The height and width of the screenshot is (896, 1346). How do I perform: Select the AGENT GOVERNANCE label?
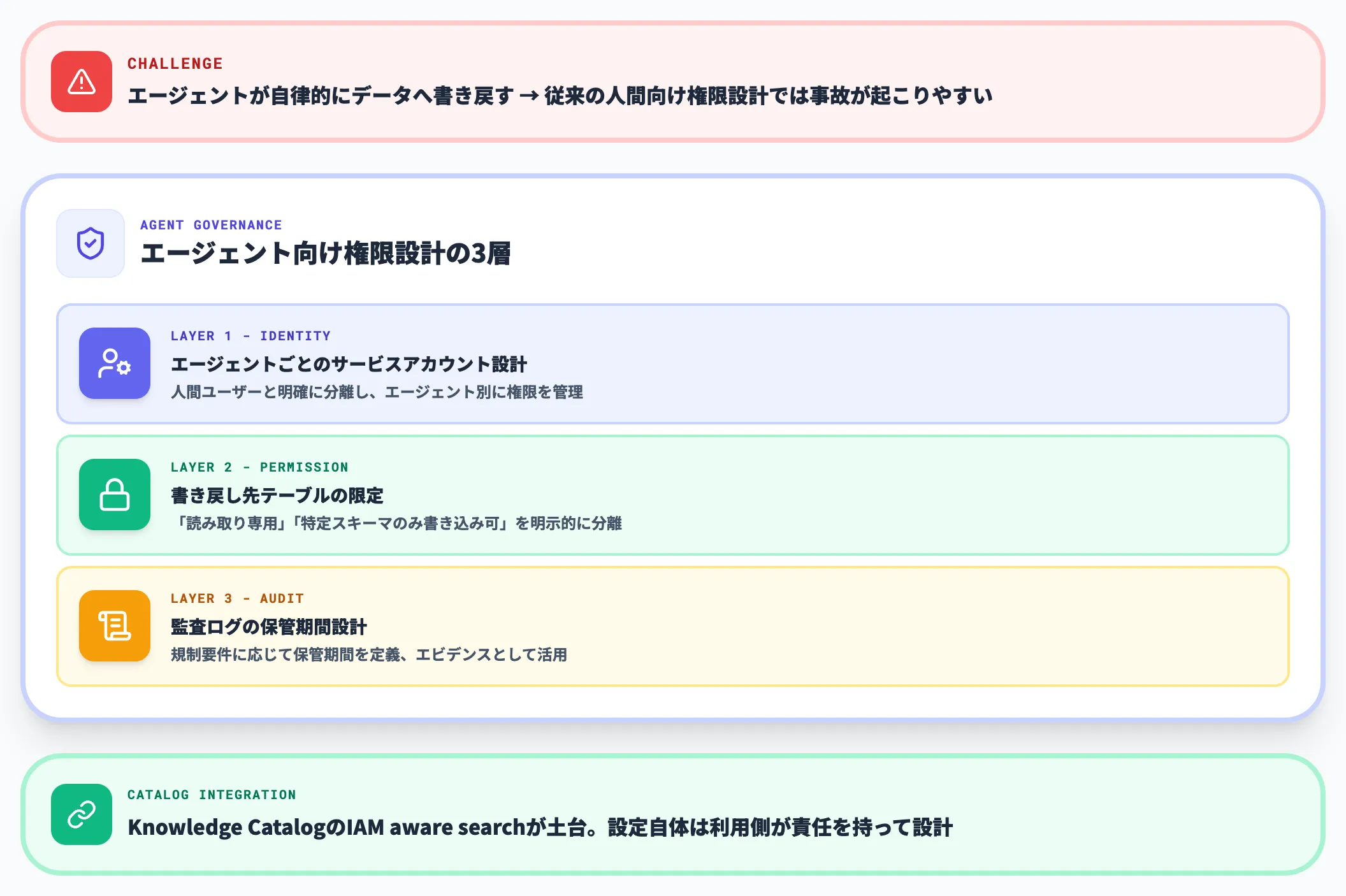tap(211, 224)
